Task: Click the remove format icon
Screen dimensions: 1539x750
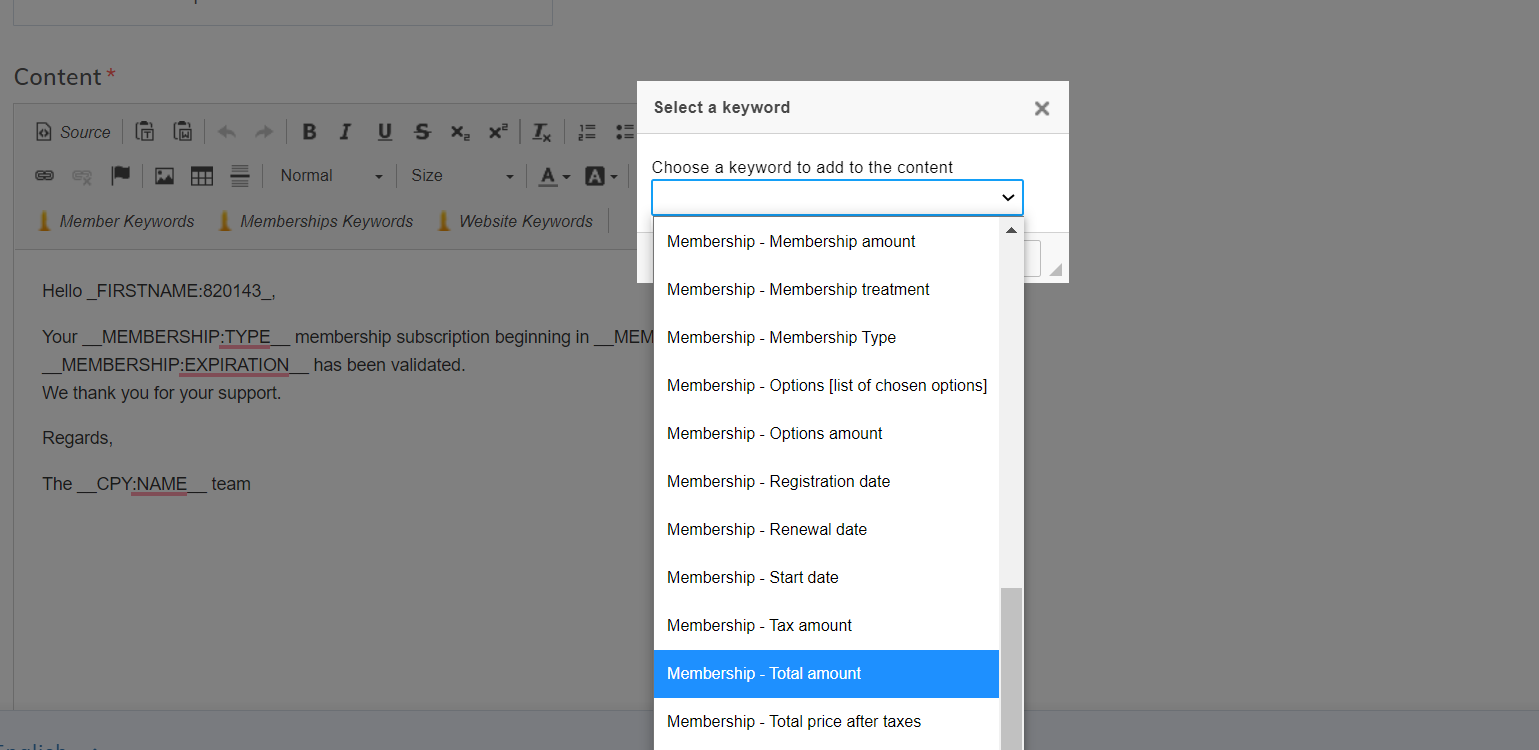Action: point(541,132)
